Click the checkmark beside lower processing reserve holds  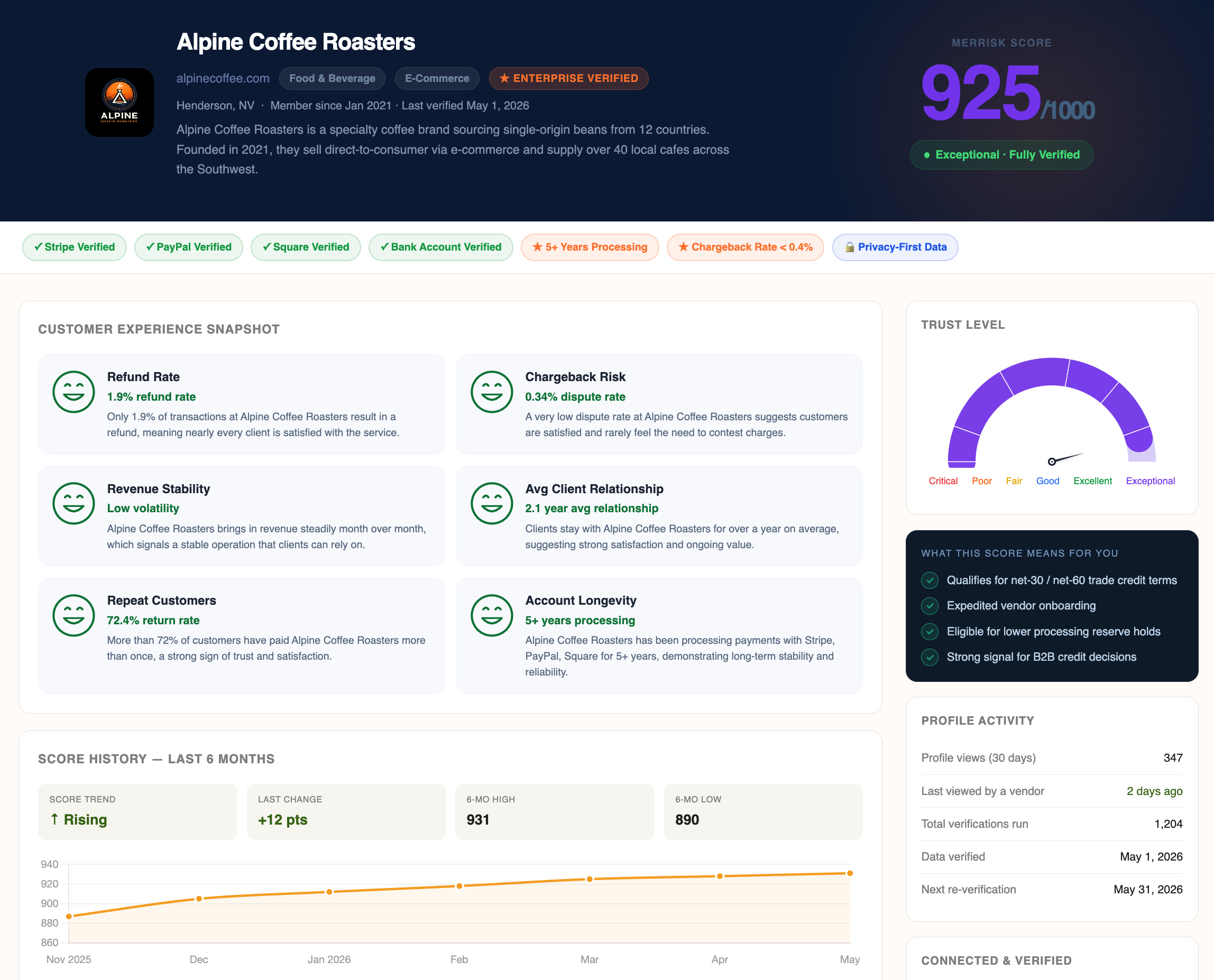pos(930,632)
